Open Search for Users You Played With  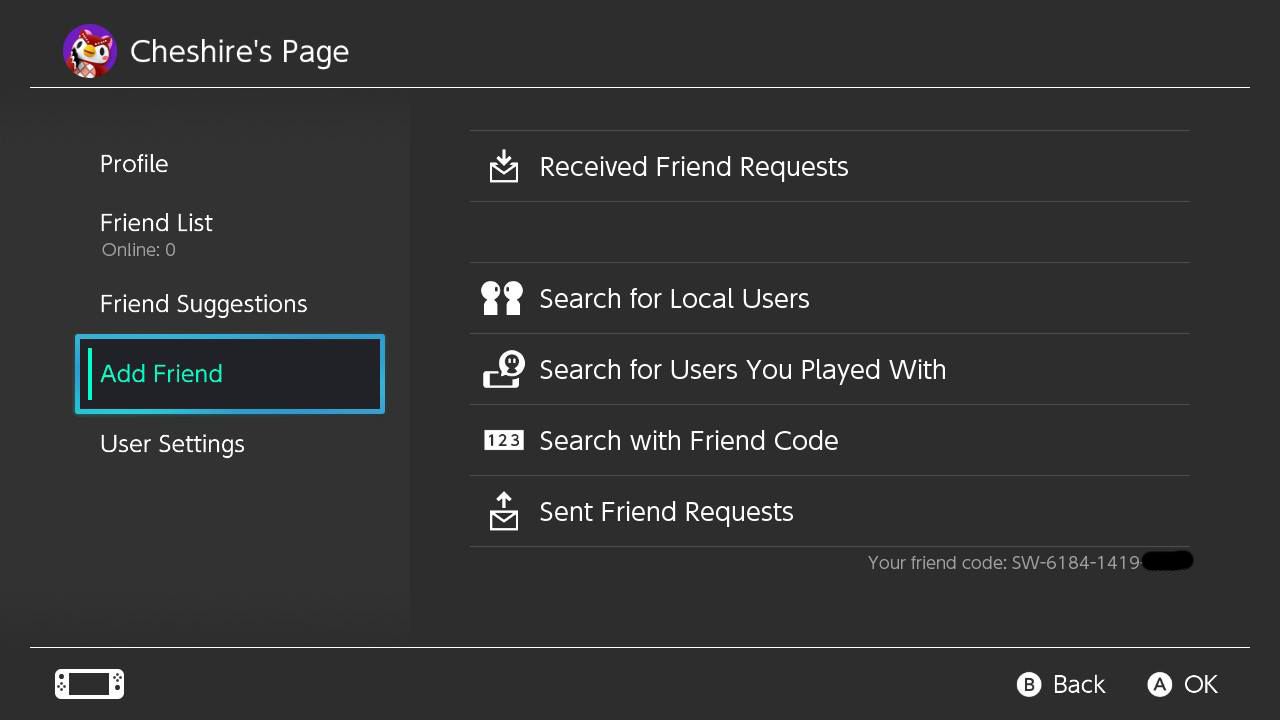click(742, 369)
